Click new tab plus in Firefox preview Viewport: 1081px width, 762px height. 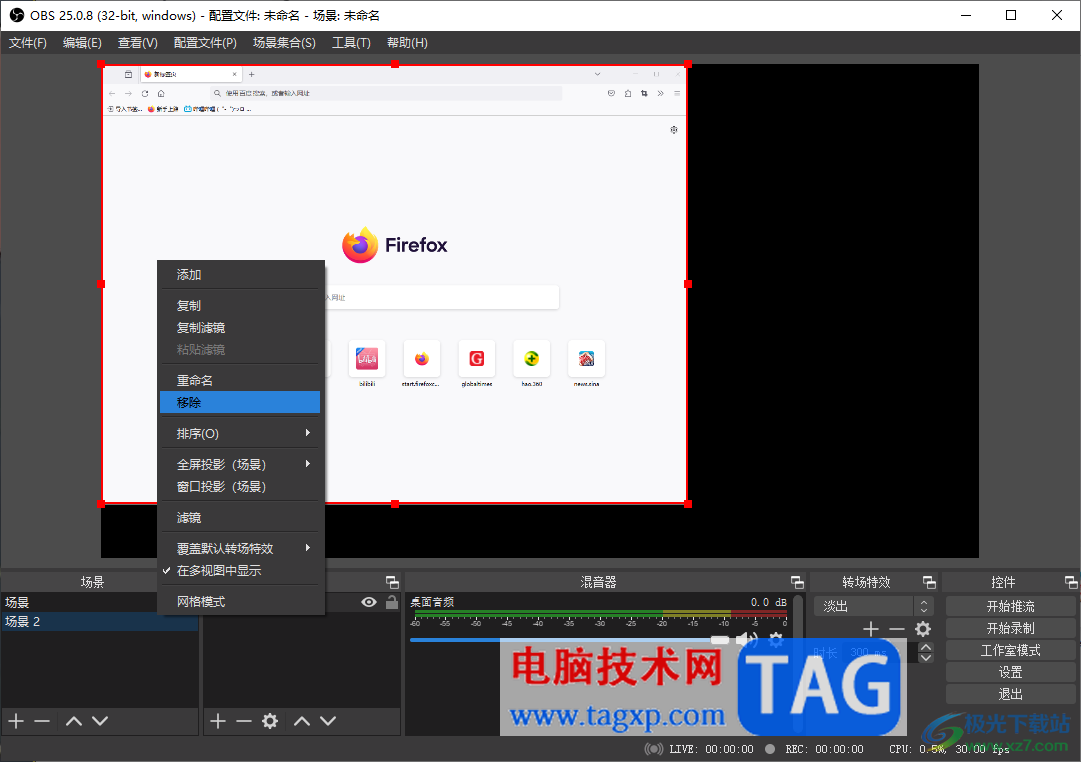[x=252, y=74]
